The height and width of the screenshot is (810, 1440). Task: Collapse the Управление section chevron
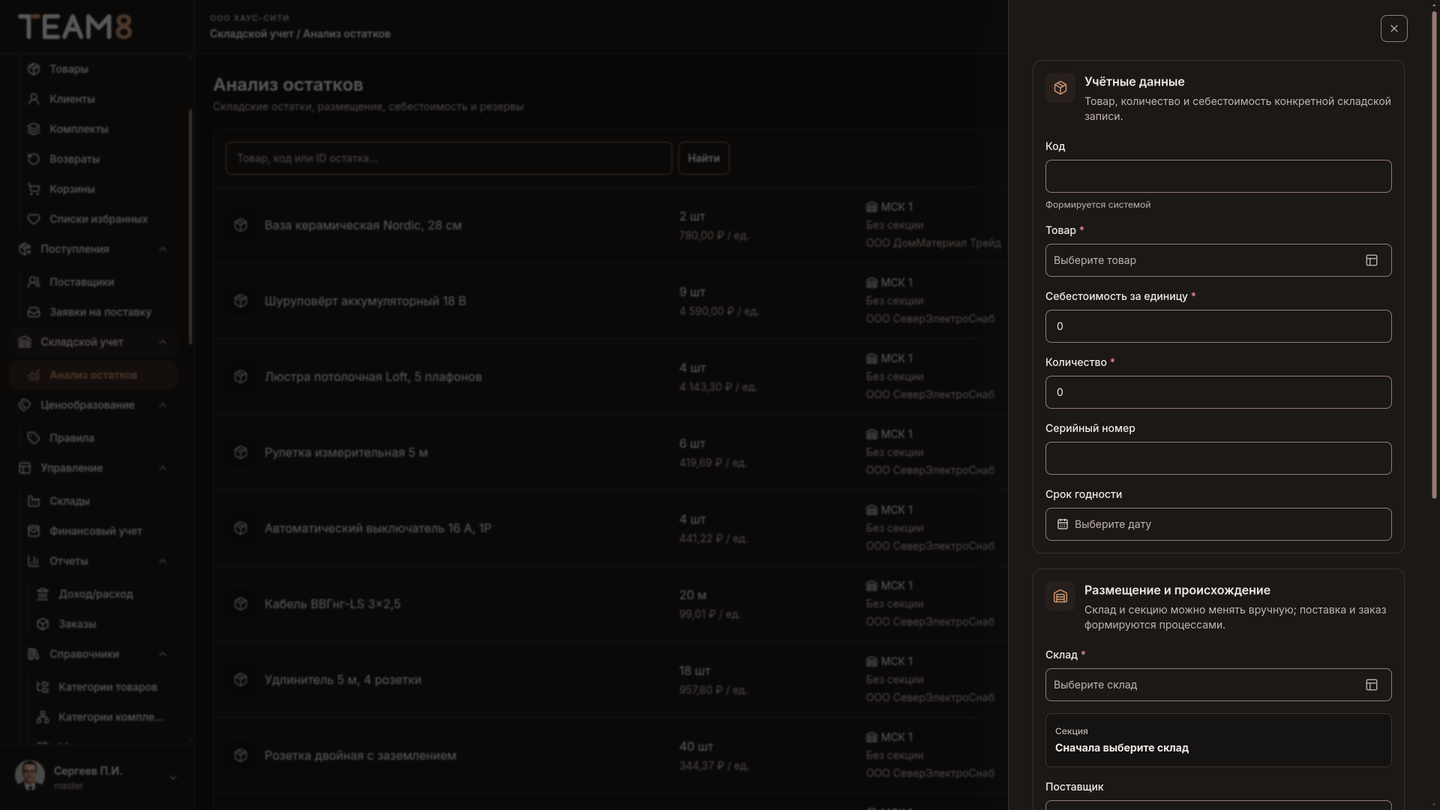tap(162, 468)
